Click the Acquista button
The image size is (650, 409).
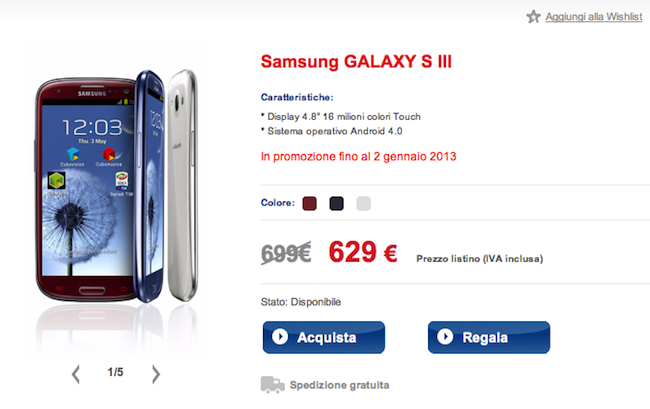(x=324, y=337)
